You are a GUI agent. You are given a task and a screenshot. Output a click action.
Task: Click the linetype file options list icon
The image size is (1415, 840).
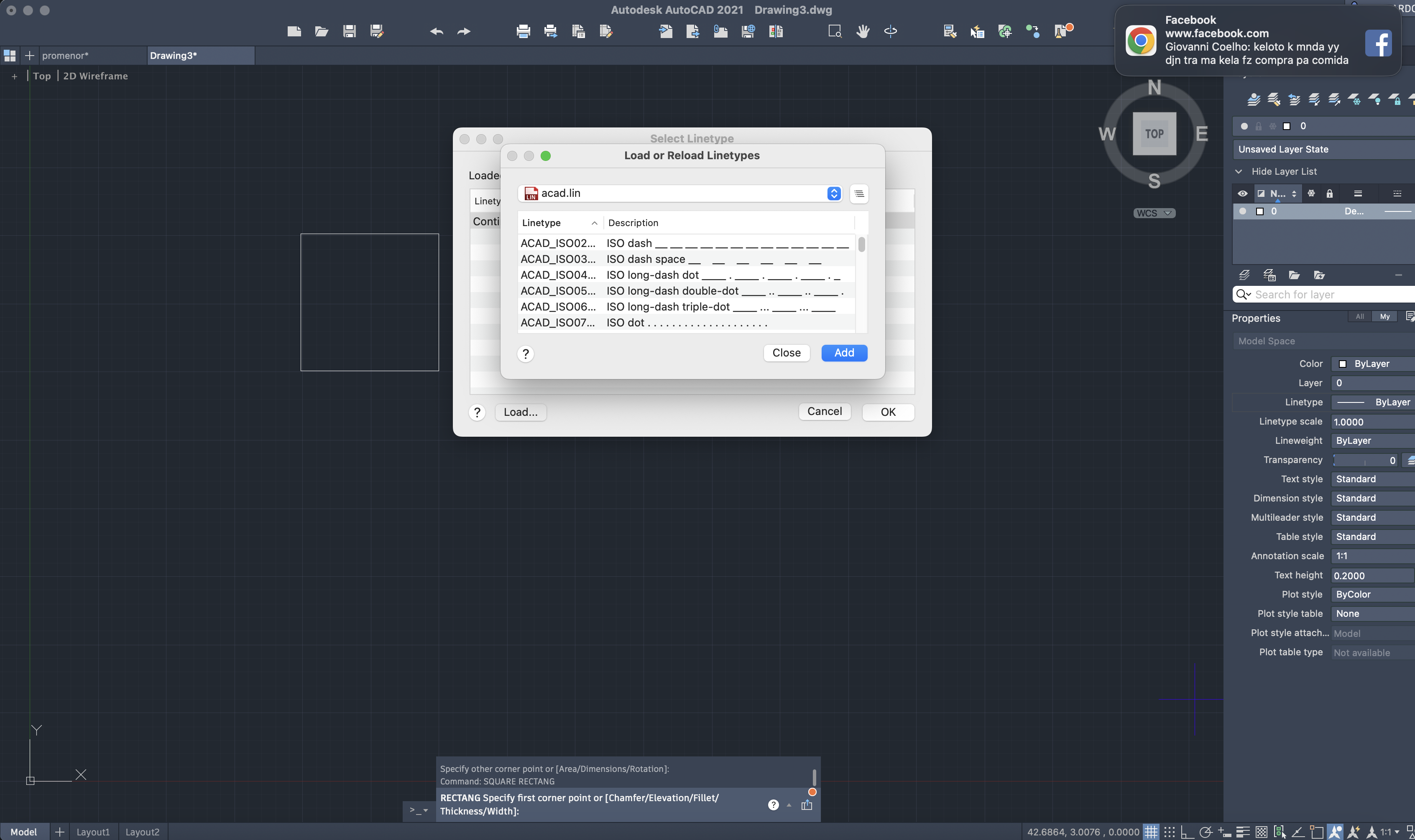pos(859,193)
